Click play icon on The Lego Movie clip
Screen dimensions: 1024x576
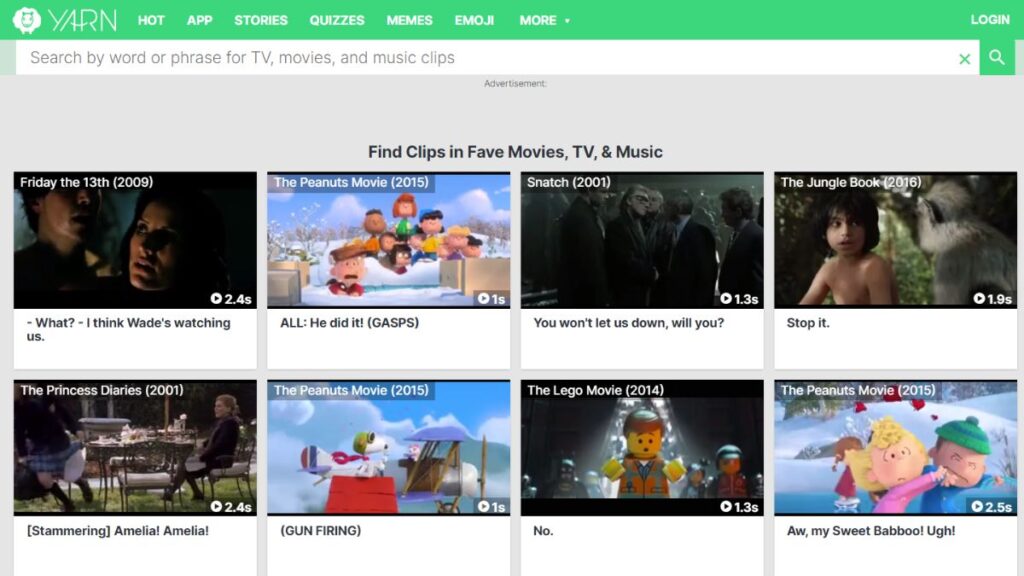[726, 507]
